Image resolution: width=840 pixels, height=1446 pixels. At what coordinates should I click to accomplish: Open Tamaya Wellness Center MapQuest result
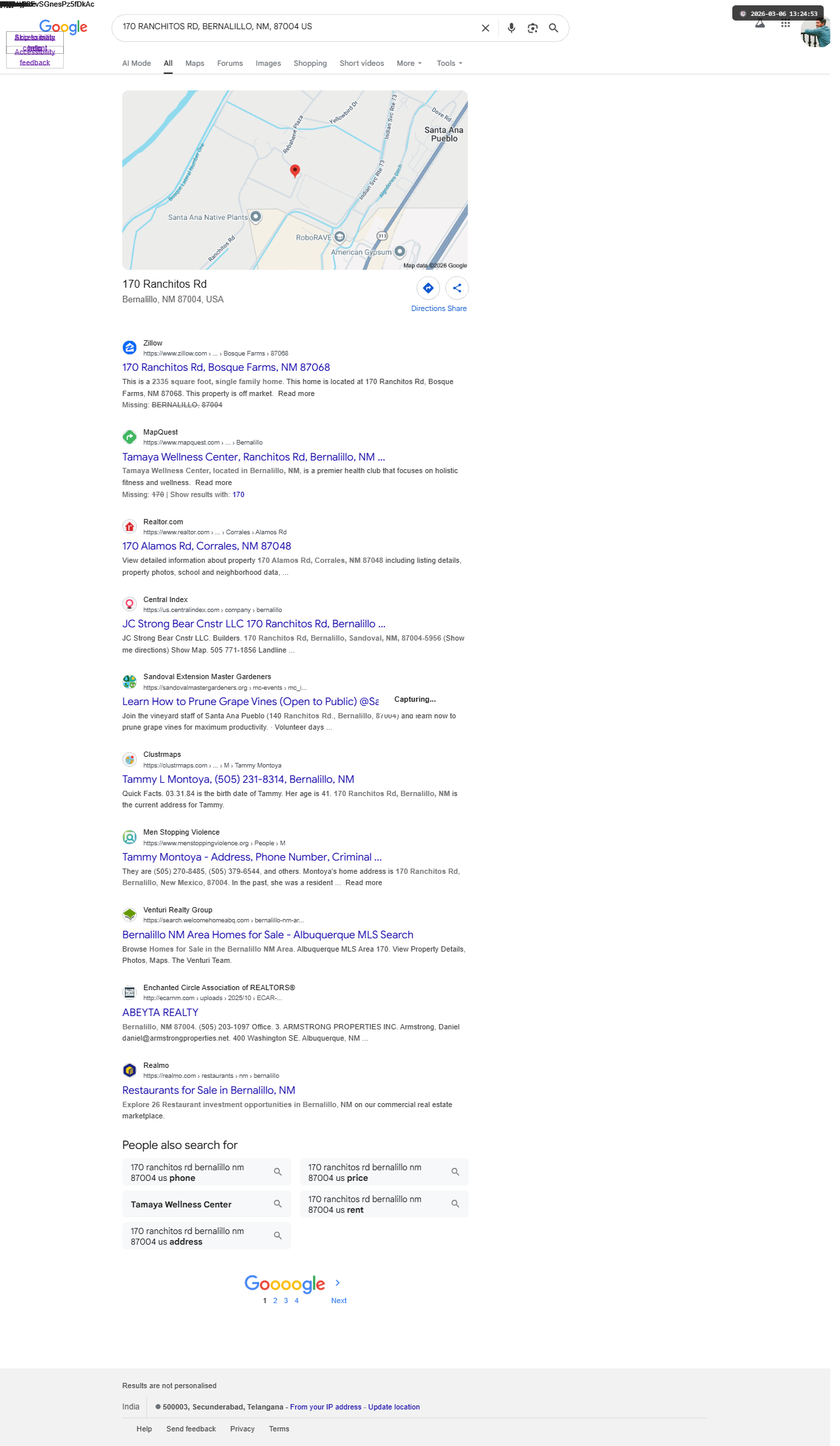pyautogui.click(x=254, y=457)
